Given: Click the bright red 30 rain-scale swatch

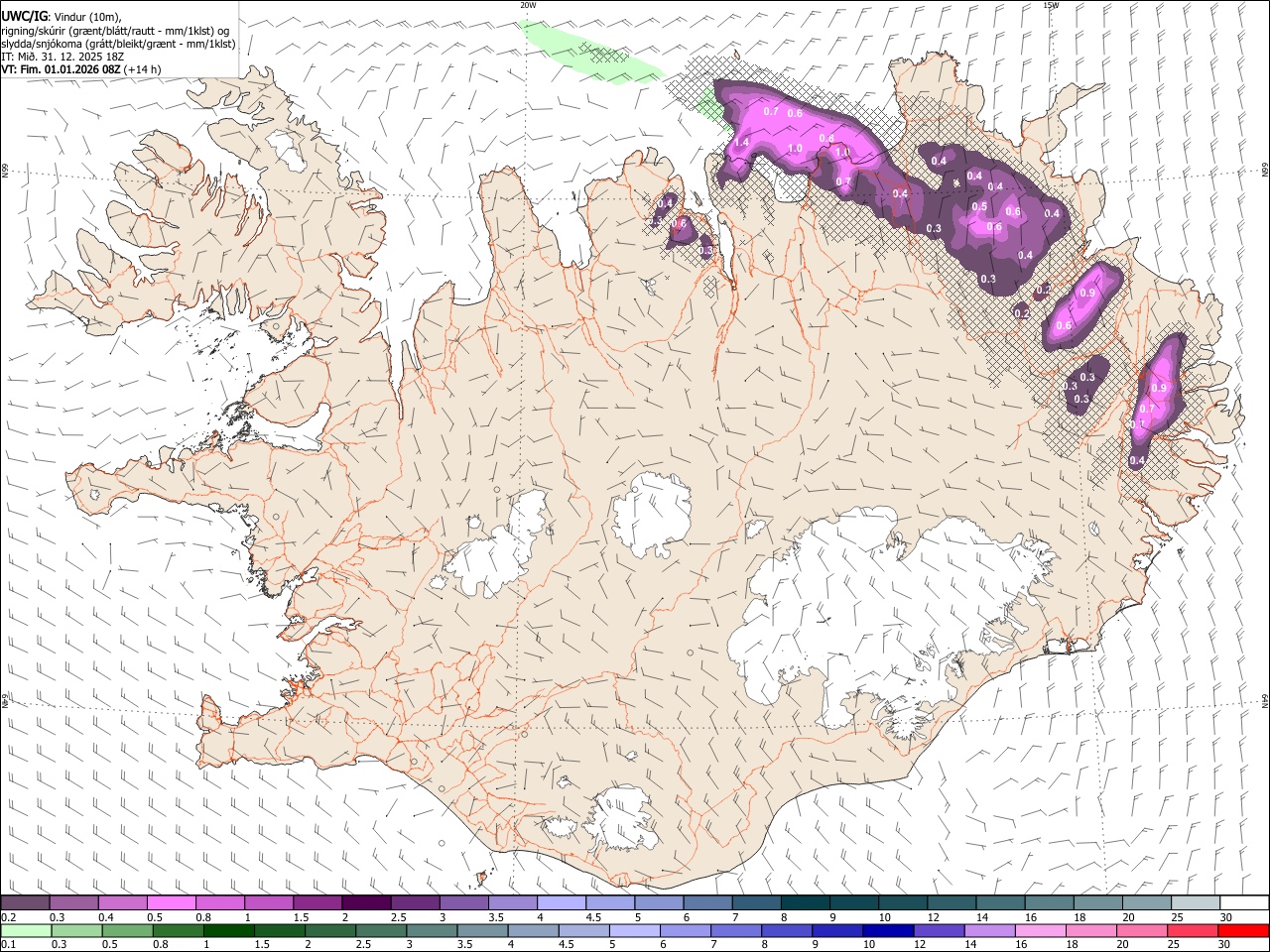Looking at the screenshot, I should tap(1243, 930).
